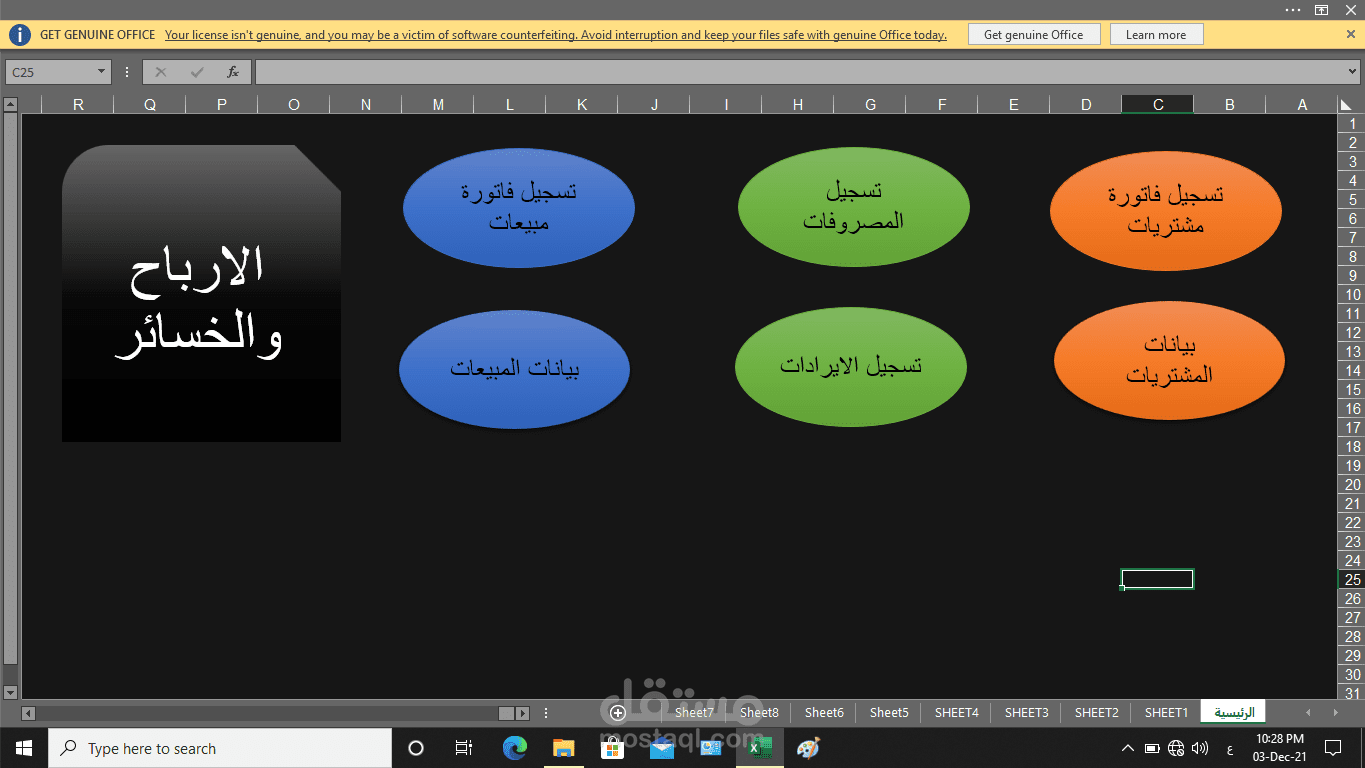Image resolution: width=1365 pixels, height=768 pixels.
Task: Open the Paint app from the taskbar
Action: pos(808,747)
